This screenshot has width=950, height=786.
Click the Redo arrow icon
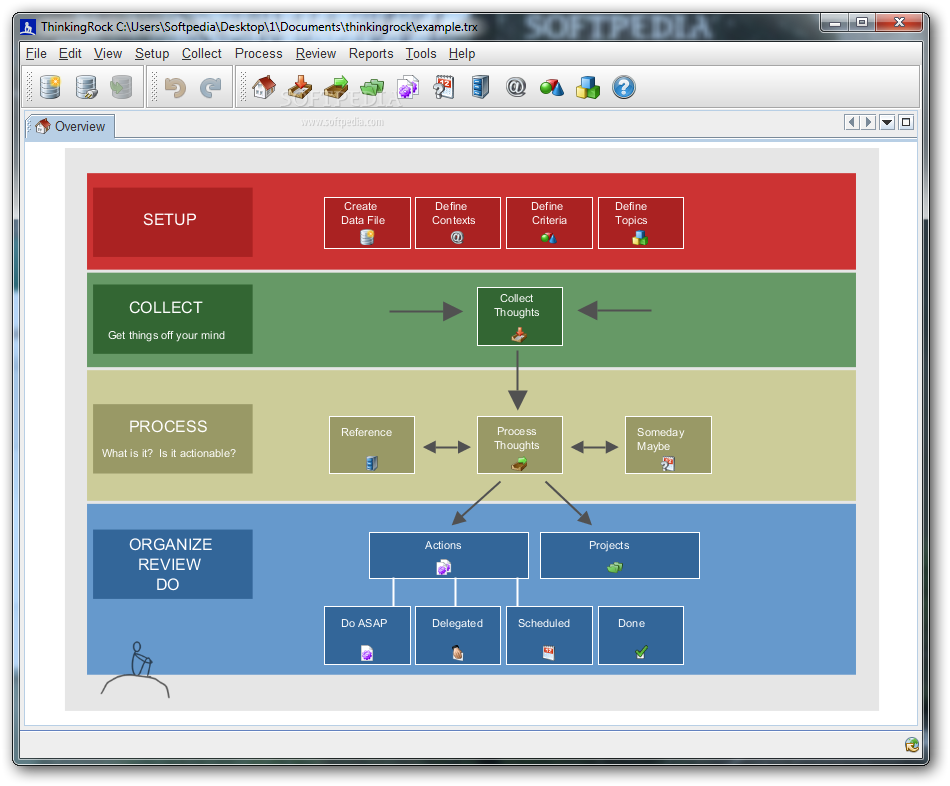point(211,88)
